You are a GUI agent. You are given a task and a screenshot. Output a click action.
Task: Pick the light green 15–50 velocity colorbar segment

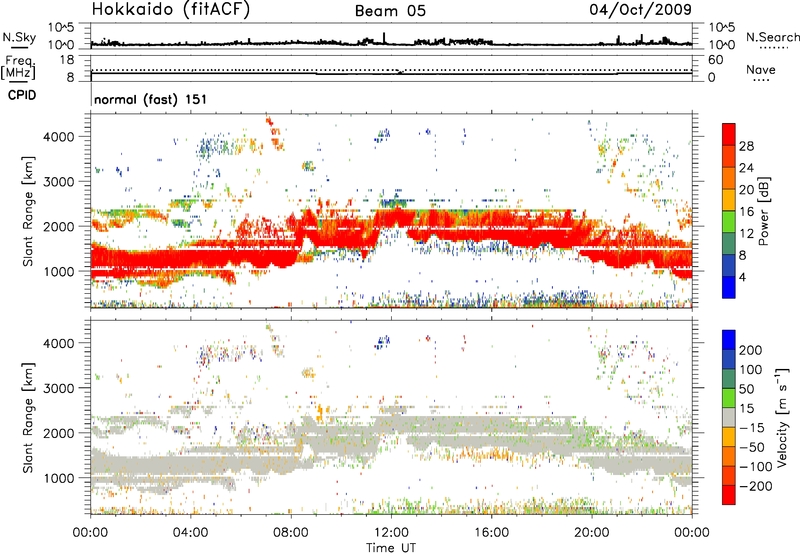tap(729, 398)
